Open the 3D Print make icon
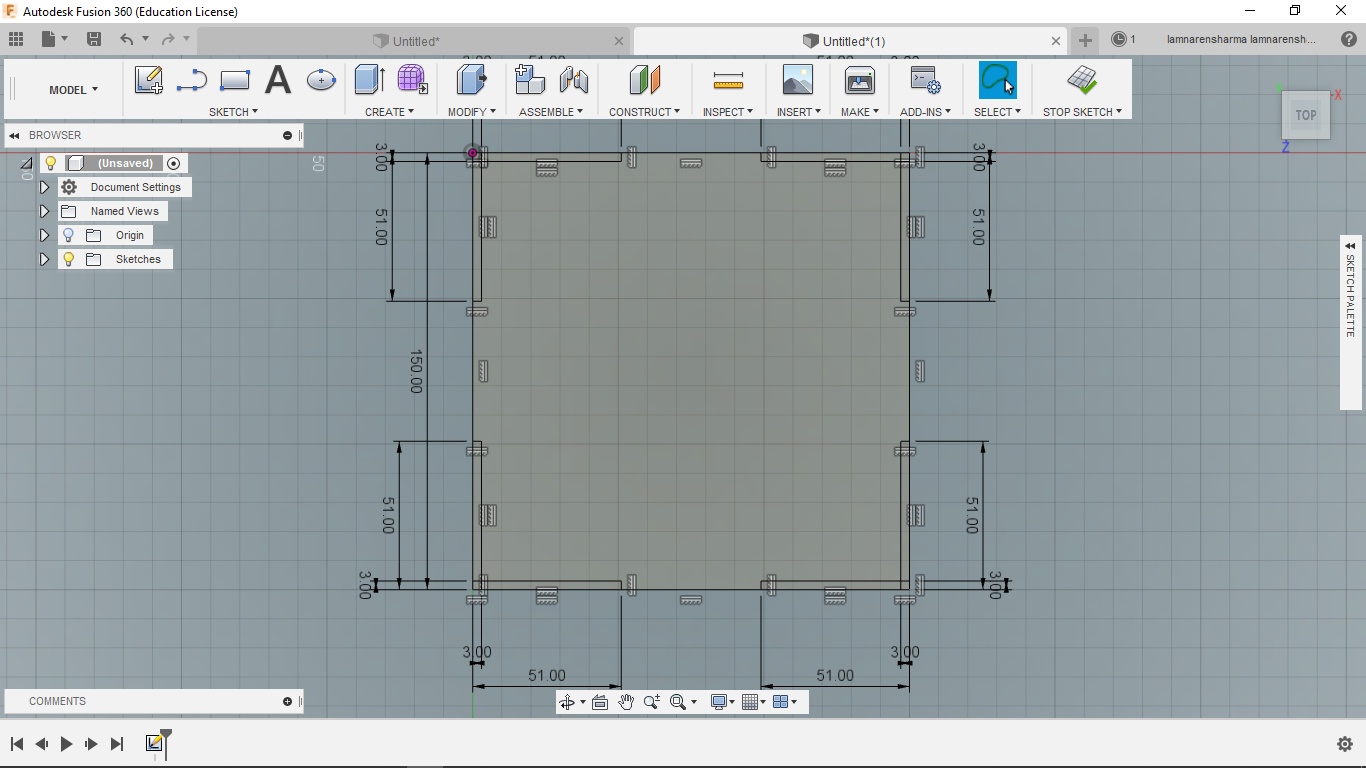The width and height of the screenshot is (1366, 768). 860,80
